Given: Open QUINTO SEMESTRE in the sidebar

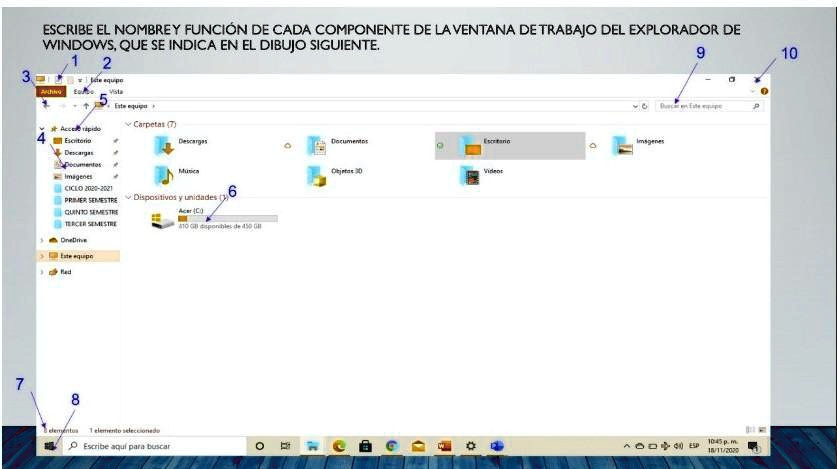Looking at the screenshot, I should (x=91, y=212).
